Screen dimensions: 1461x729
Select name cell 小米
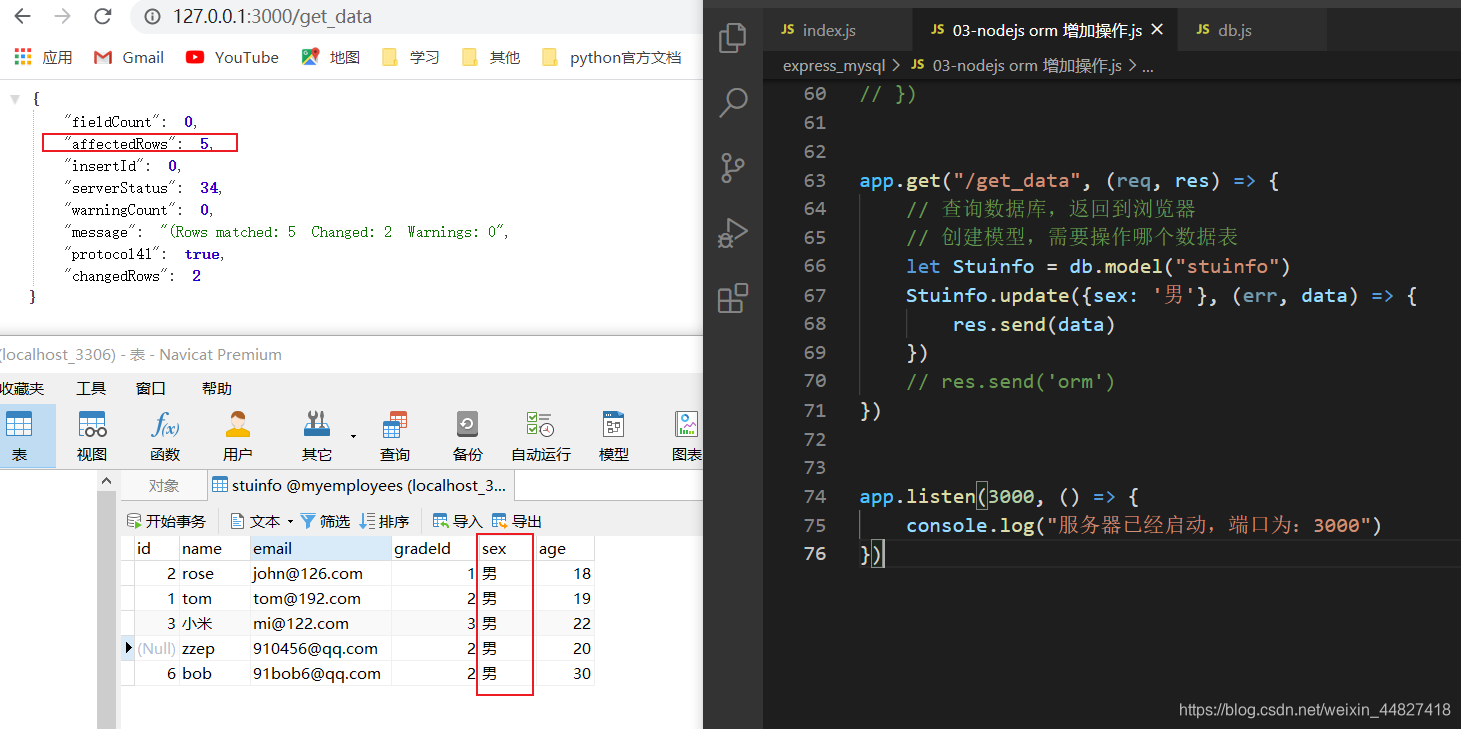214,624
